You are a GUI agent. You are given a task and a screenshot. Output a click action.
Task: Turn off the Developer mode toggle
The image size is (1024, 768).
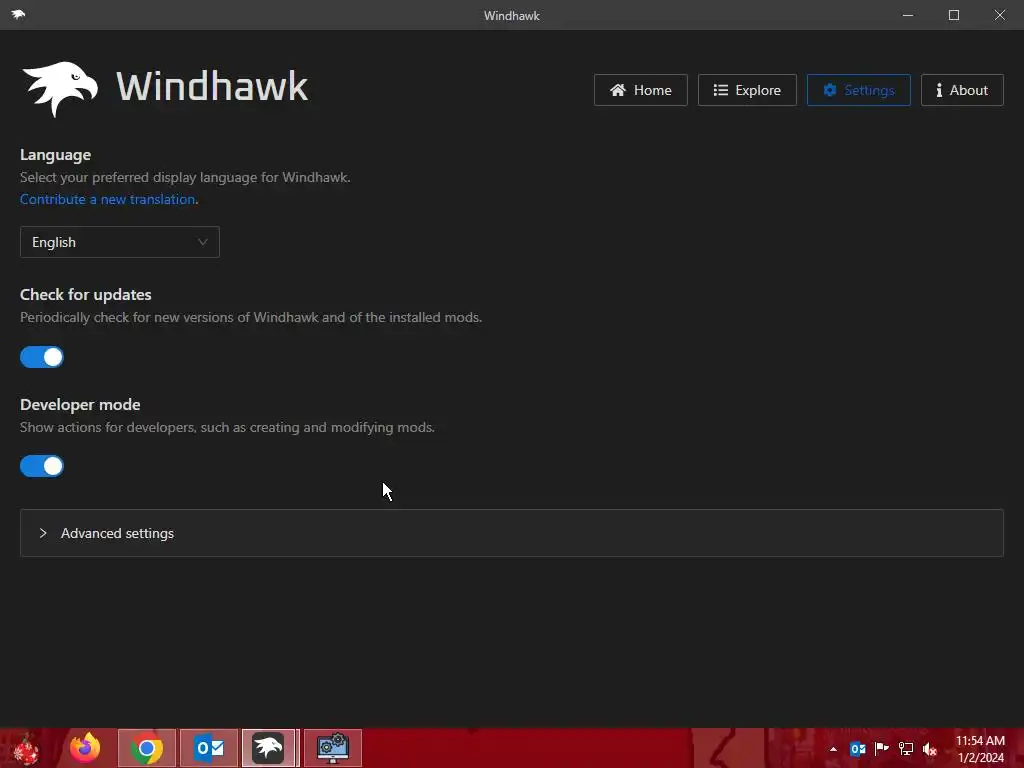click(42, 466)
